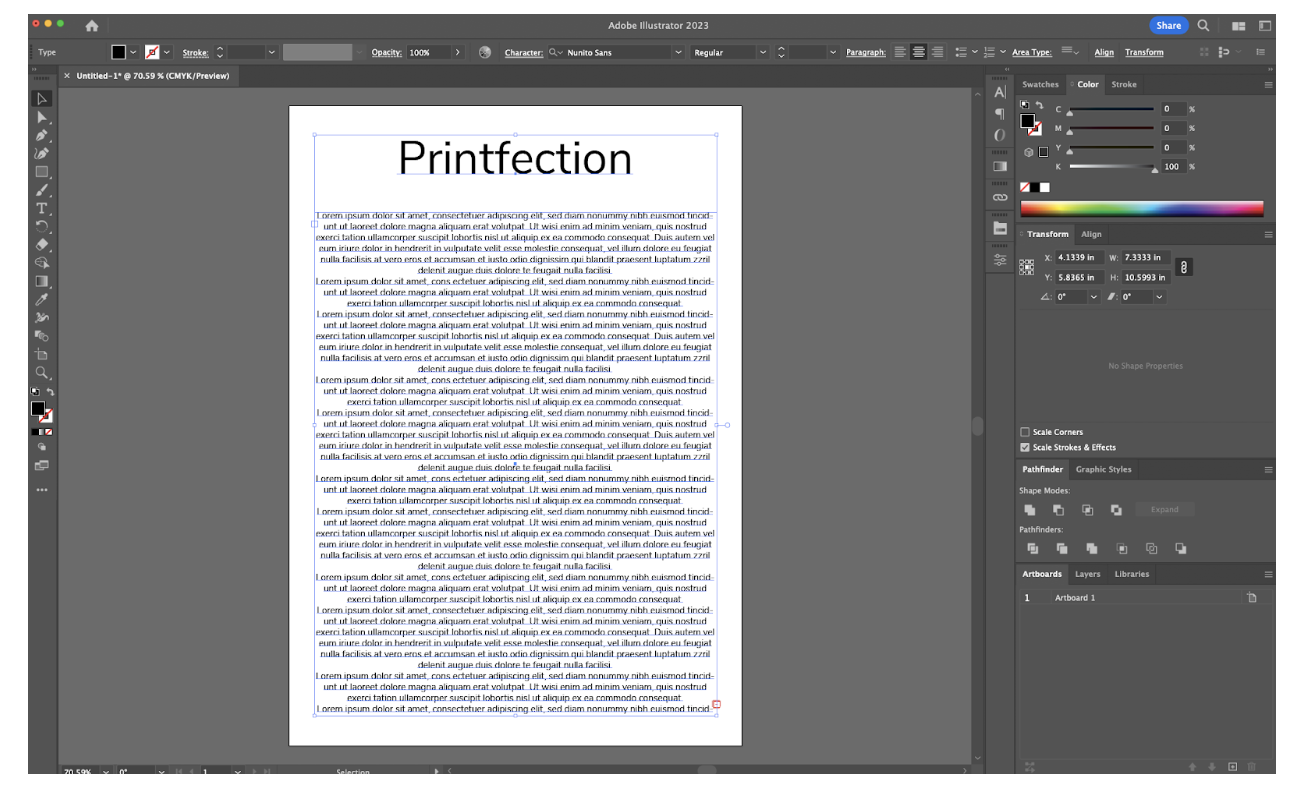
Task: Select the Artboard tool
Action: tap(42, 354)
